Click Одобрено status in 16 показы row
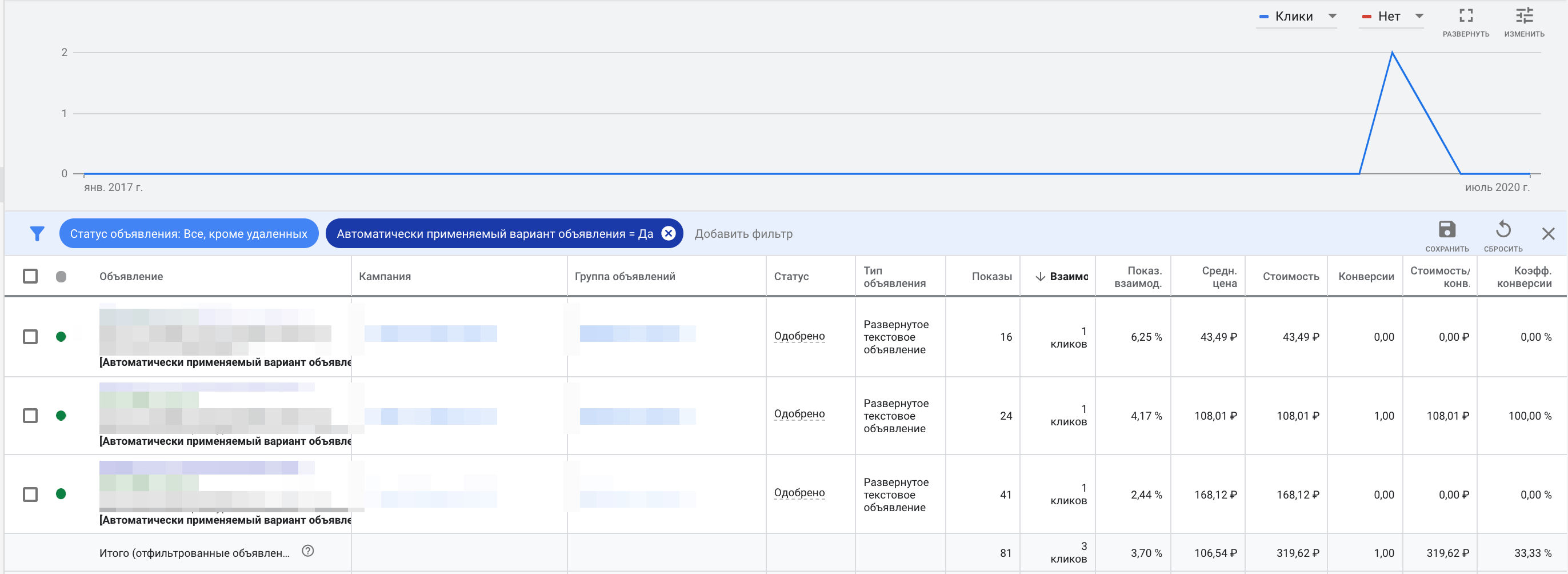 (x=799, y=336)
